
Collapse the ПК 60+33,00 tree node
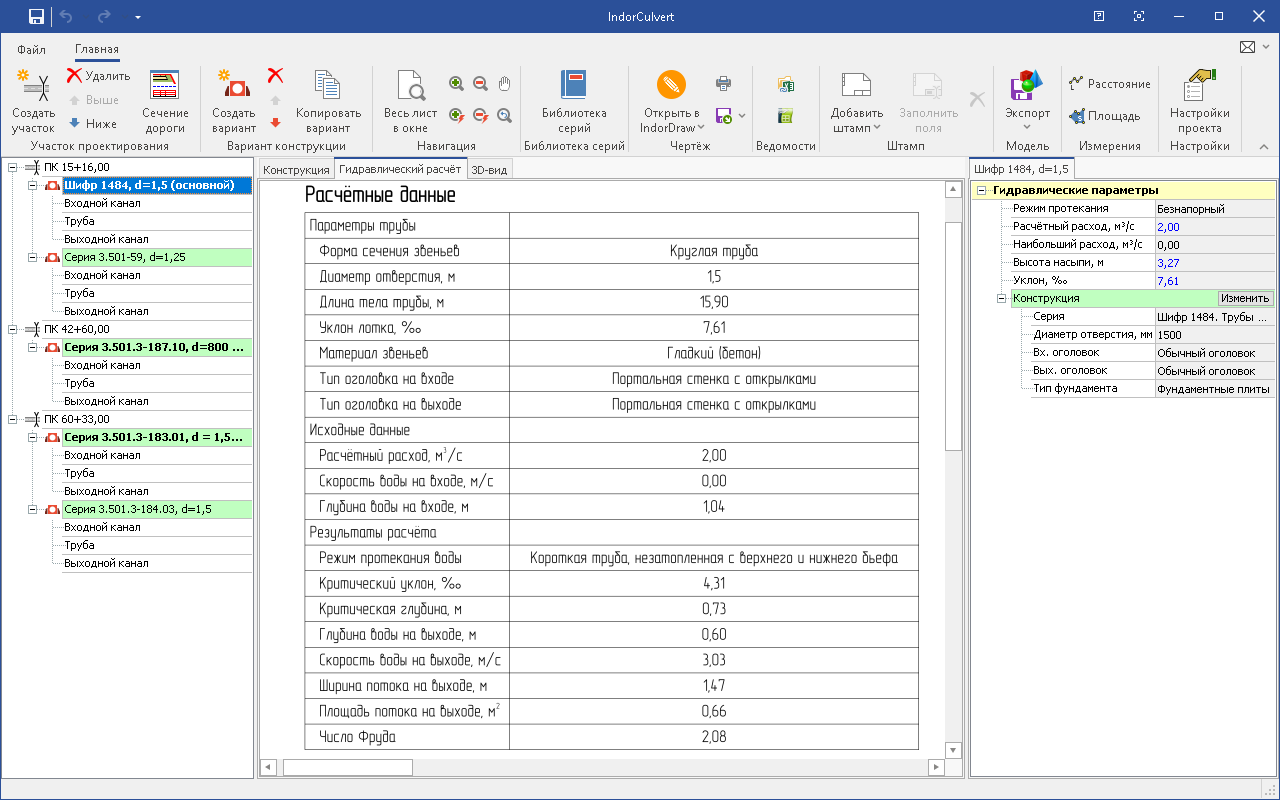click(11, 419)
